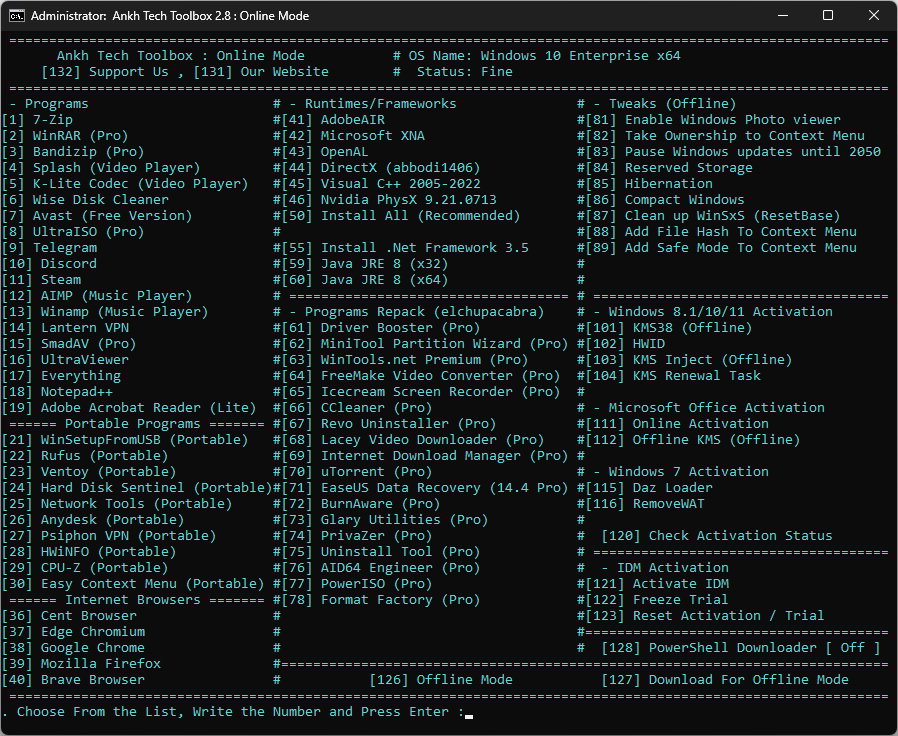Click '[83] Pause Windows updates until 2050'
Viewport: 898px width, 736px height.
733,152
